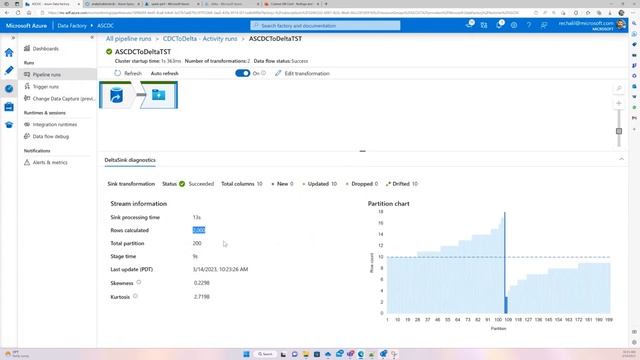The height and width of the screenshot is (360, 640).
Task: Open the Teams Chat taskbar icon
Action: click(294, 354)
